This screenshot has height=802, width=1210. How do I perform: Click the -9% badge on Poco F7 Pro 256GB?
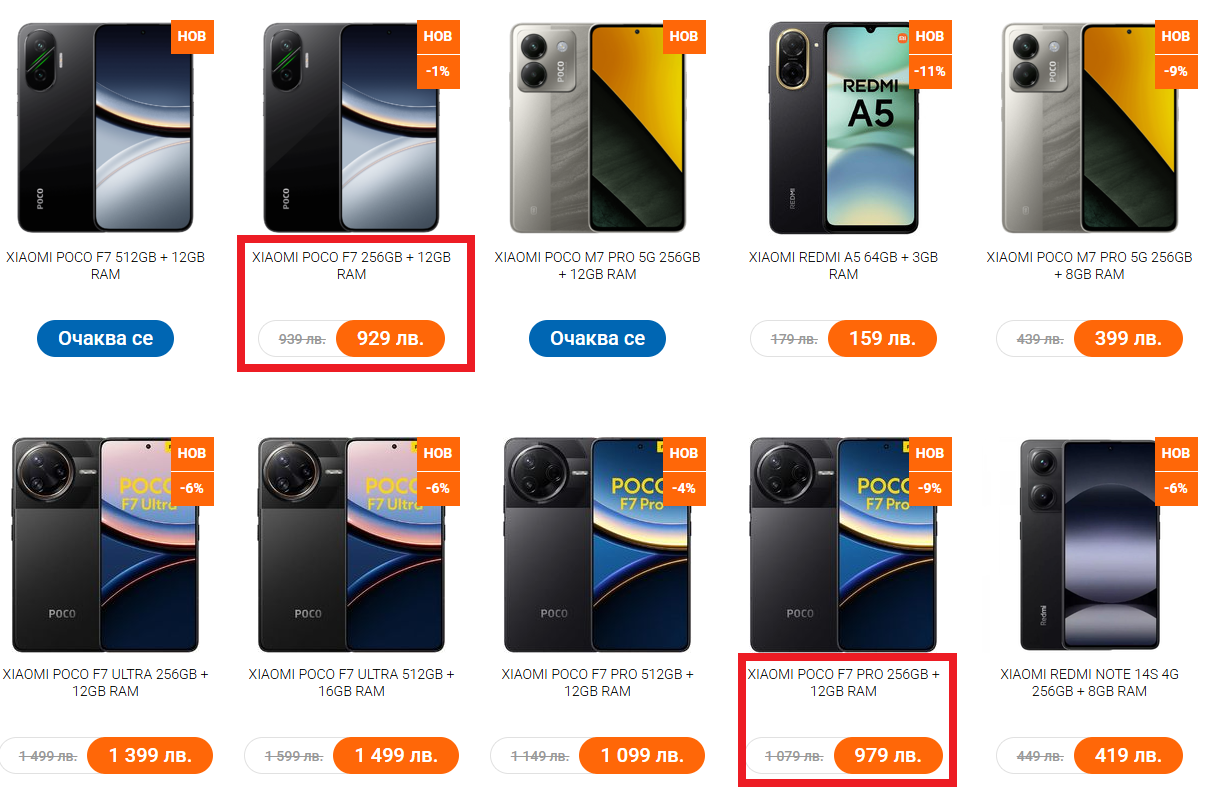929,489
